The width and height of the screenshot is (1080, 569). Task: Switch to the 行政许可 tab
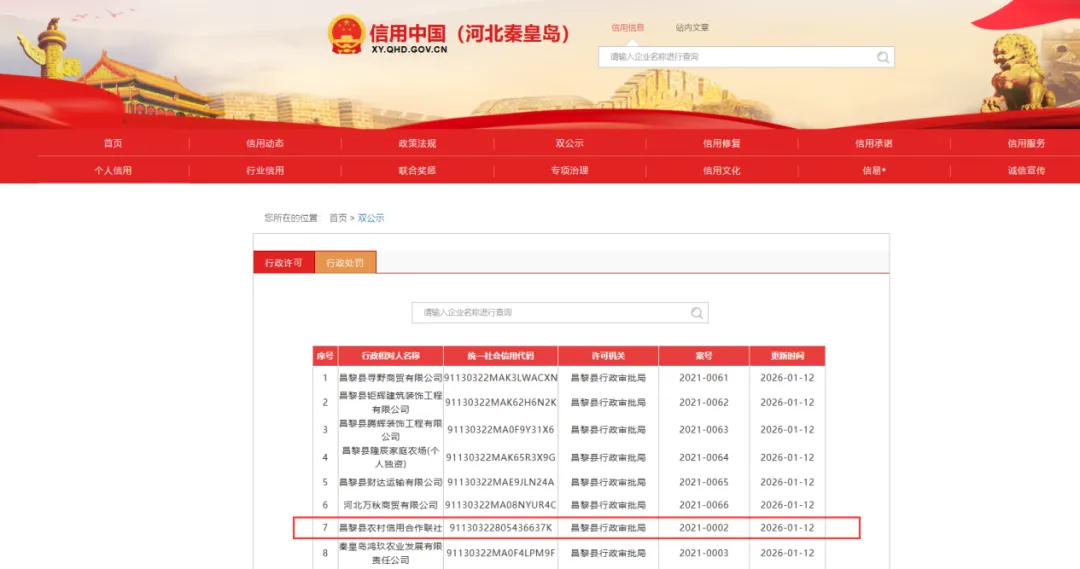coord(284,262)
